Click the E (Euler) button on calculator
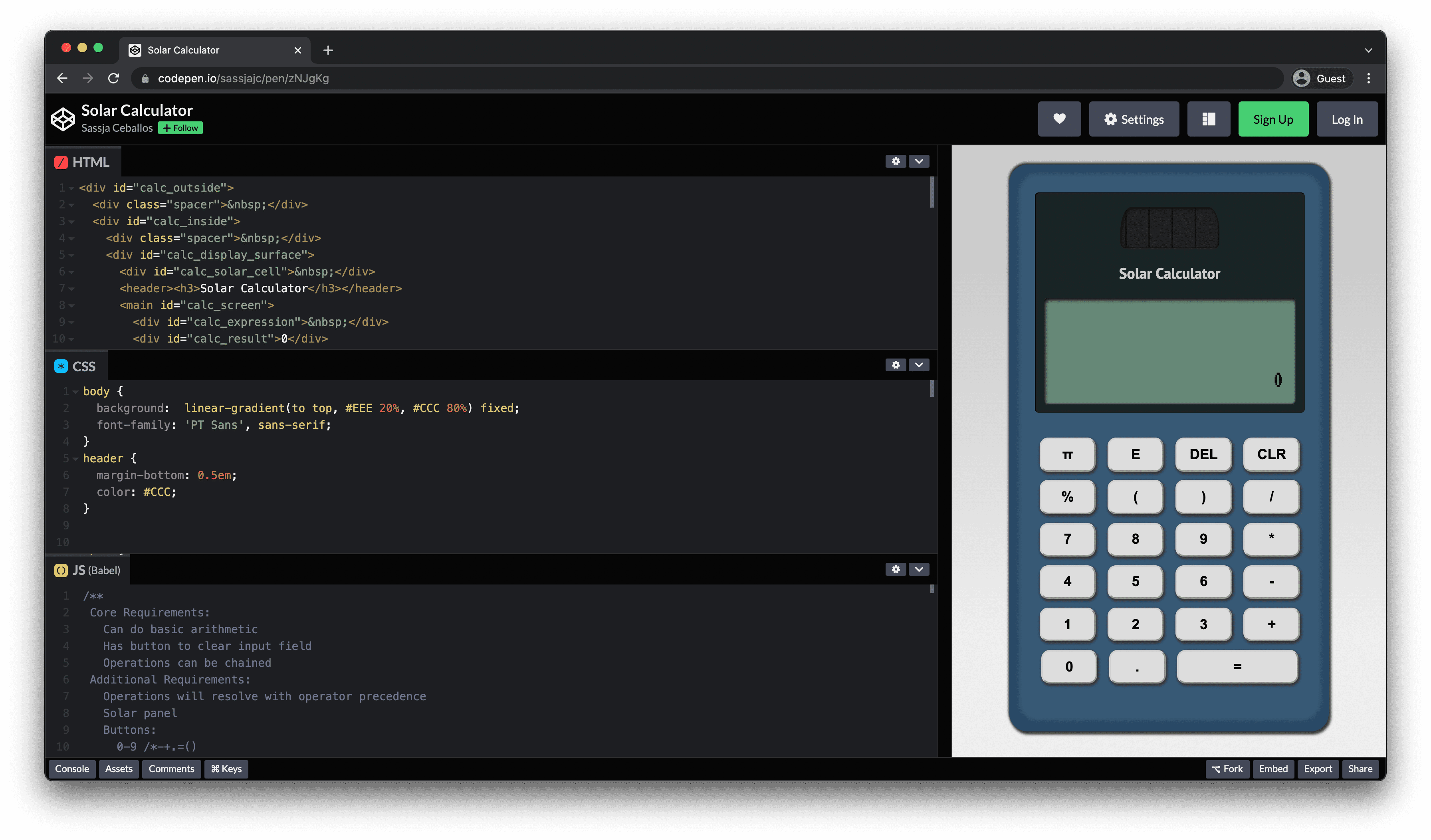1431x840 pixels. click(1135, 454)
